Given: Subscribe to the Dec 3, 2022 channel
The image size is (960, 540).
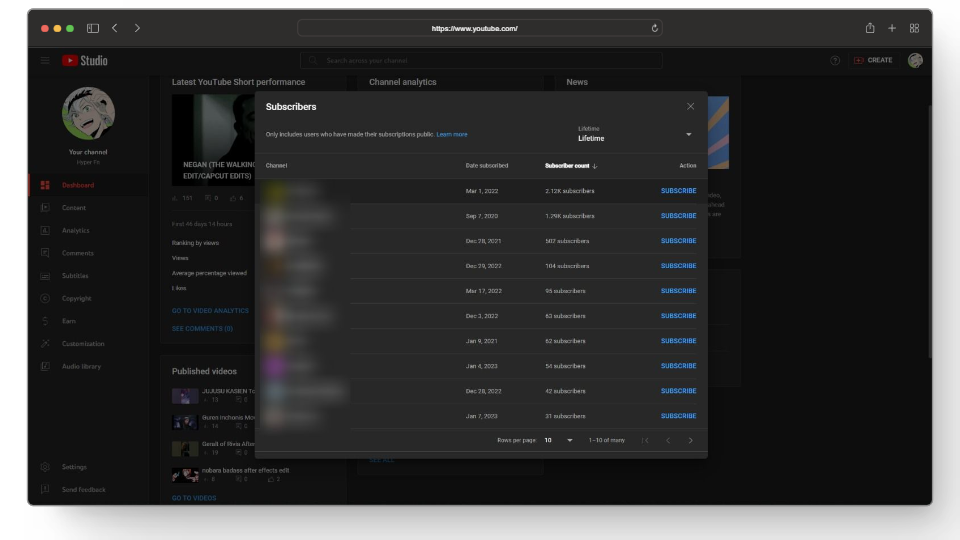Looking at the screenshot, I should point(678,317).
